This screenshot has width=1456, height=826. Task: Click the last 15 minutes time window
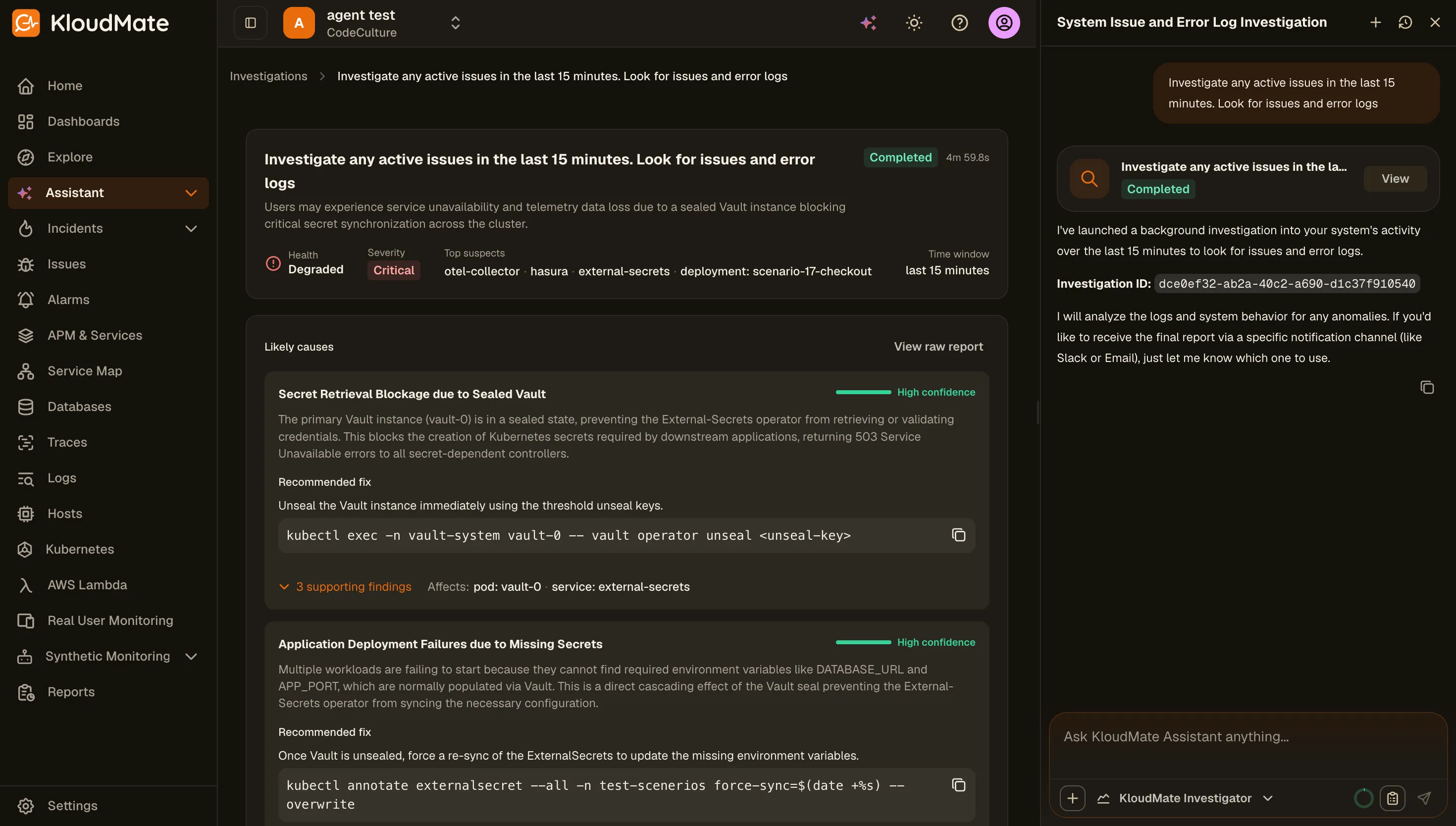point(947,270)
